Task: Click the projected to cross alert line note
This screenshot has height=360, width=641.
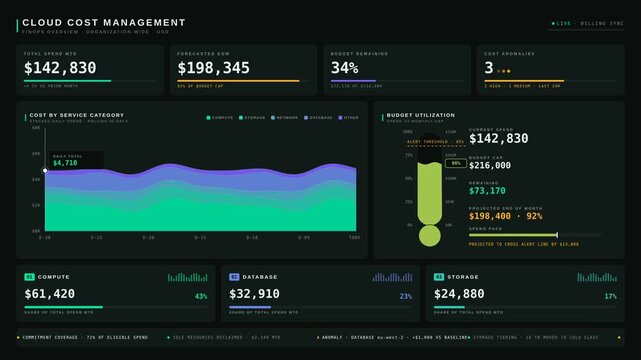Action: click(x=524, y=244)
